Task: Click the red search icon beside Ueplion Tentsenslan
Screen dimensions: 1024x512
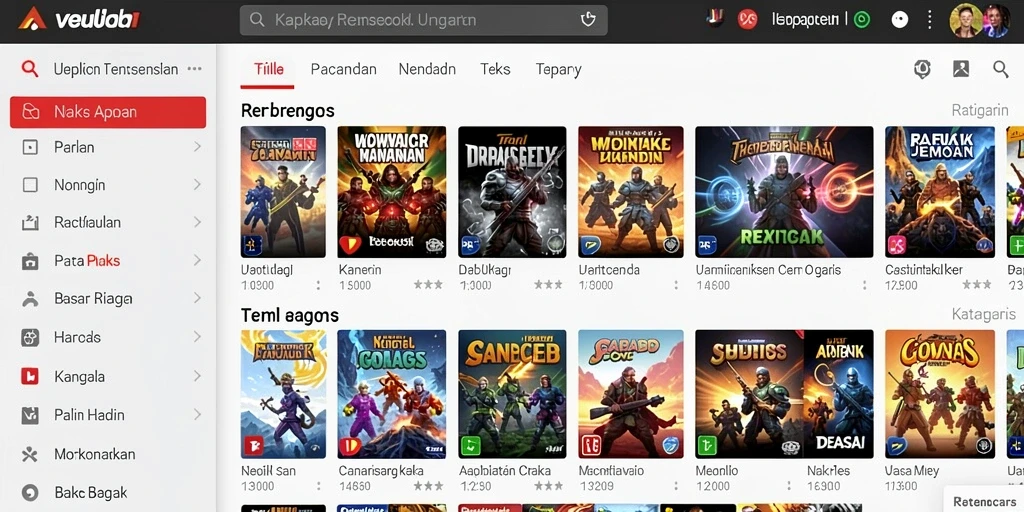Action: pos(29,69)
